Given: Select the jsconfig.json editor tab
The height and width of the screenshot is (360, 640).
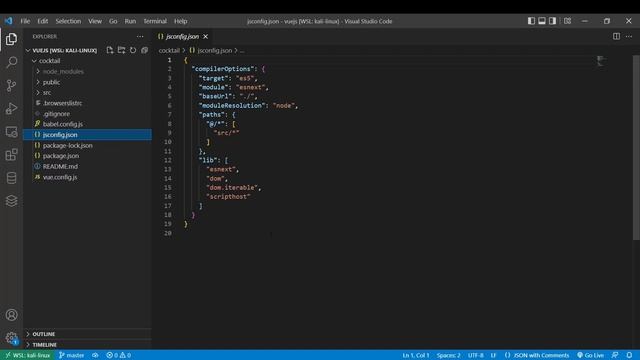Looking at the screenshot, I should [x=182, y=36].
